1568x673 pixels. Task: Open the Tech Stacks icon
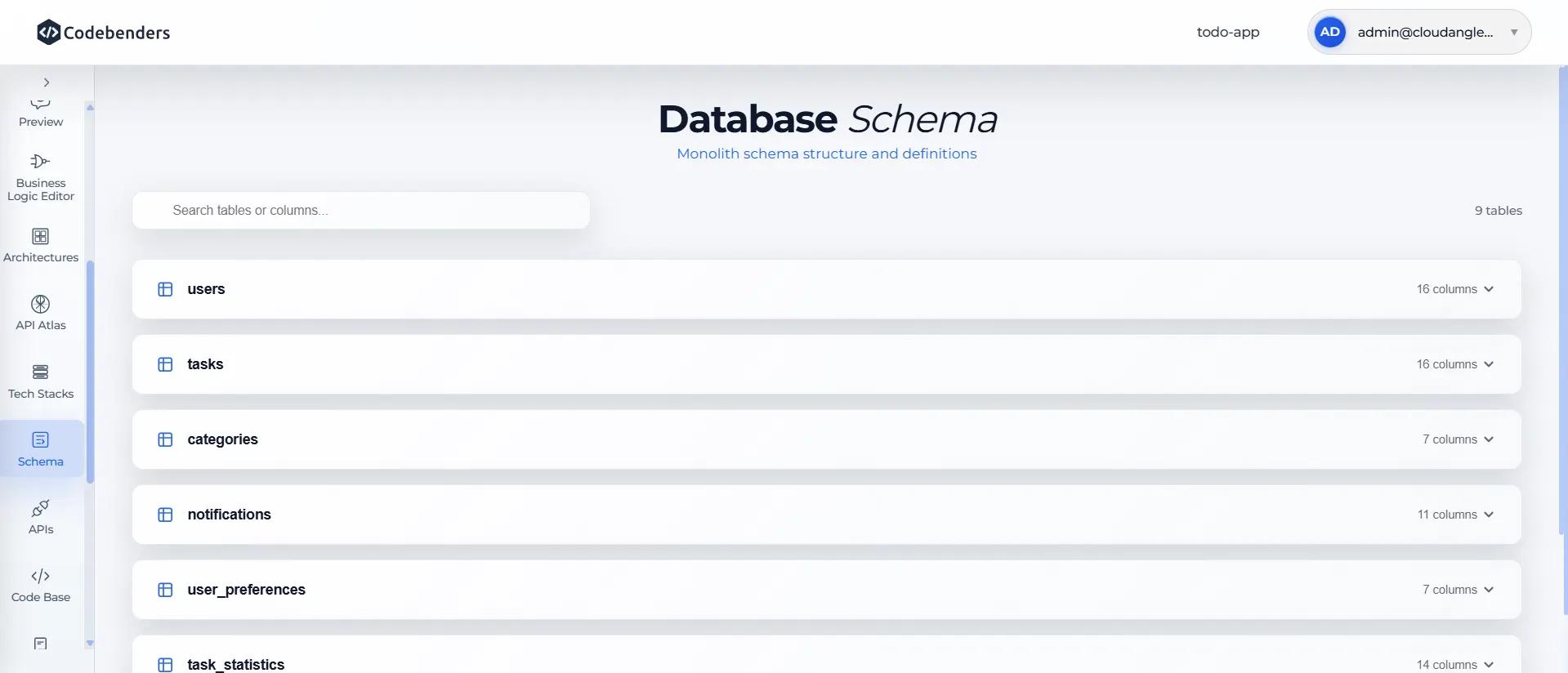(40, 372)
